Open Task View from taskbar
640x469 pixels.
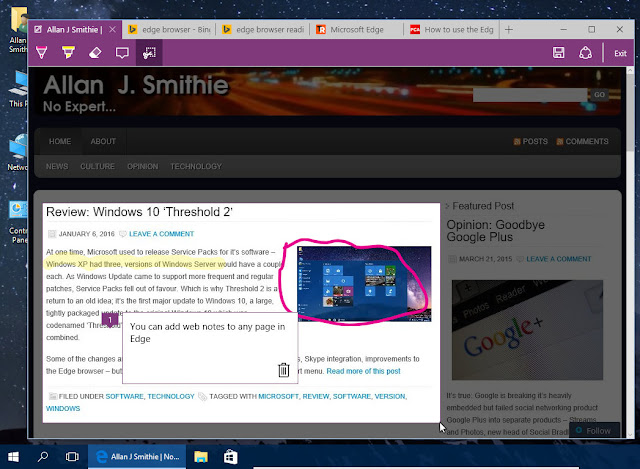72,457
